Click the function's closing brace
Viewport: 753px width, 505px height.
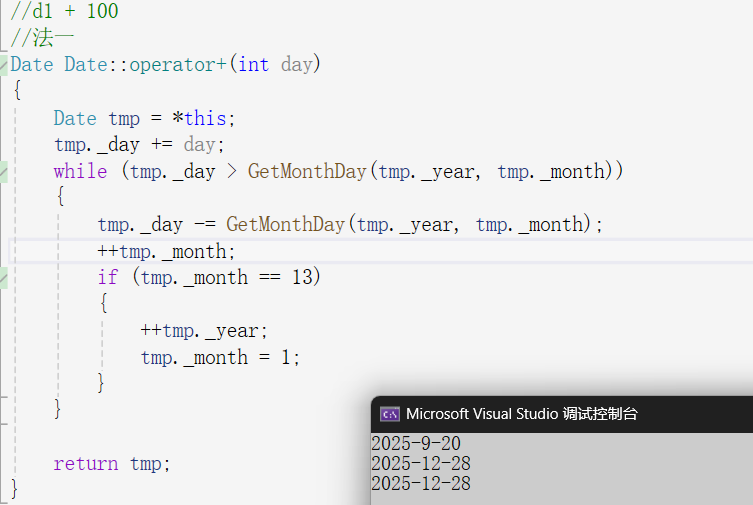pos(14,489)
